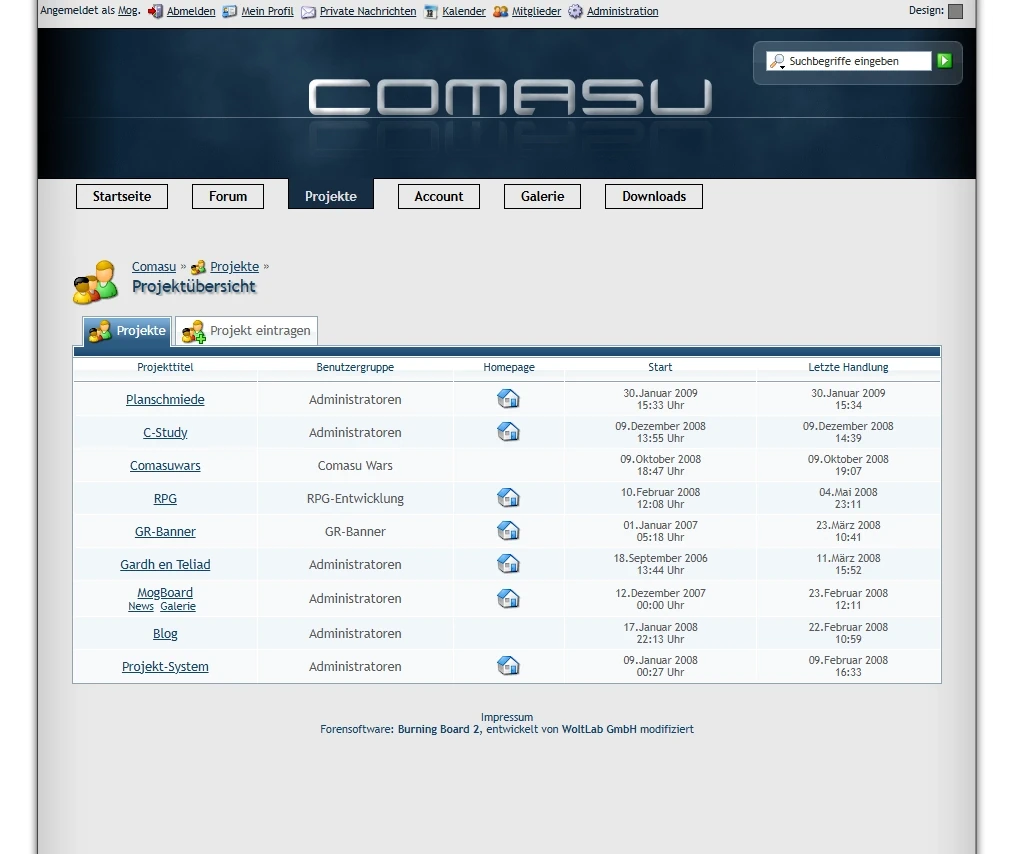Screen dimensions: 1017x854
Task: Open the Mitglieder link
Action: coord(536,11)
